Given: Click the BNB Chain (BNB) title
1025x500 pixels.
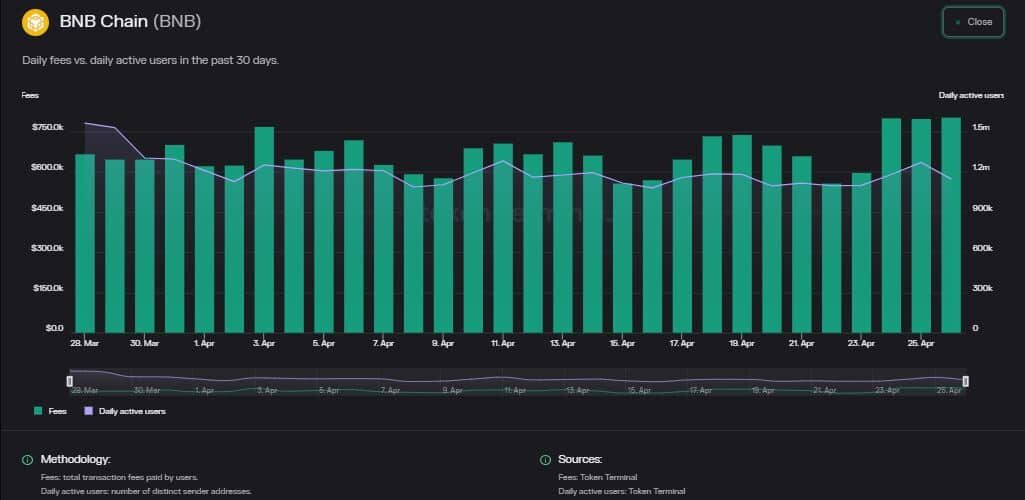Looking at the screenshot, I should coord(130,22).
